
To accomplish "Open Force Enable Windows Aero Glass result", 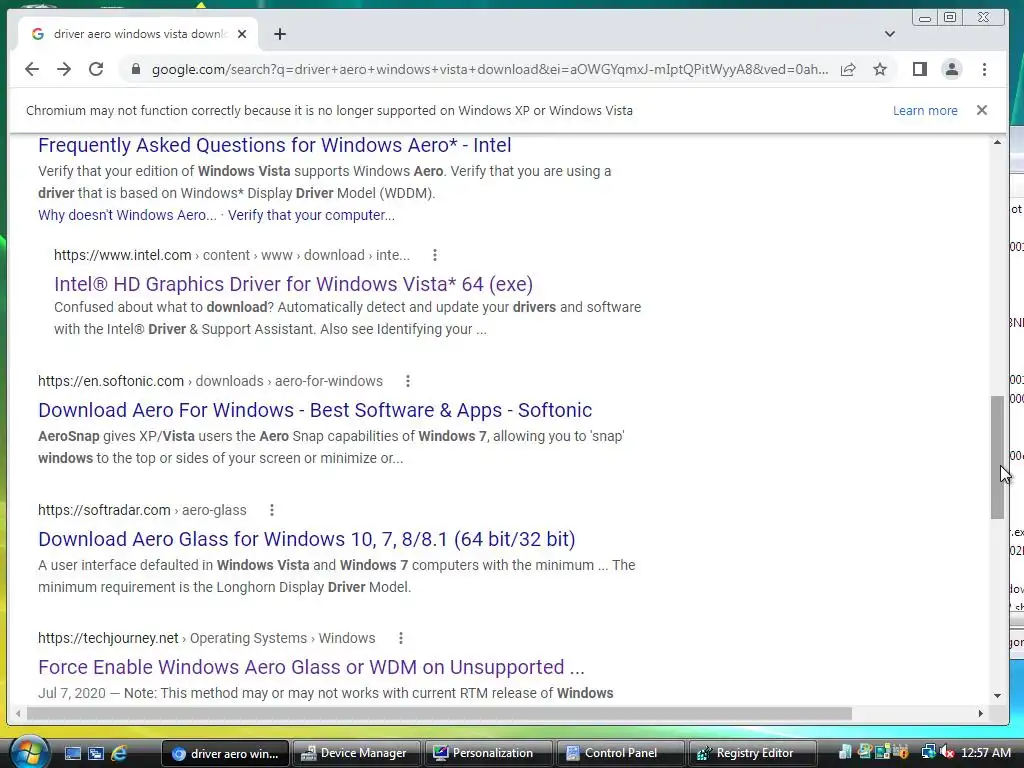I will [x=311, y=667].
